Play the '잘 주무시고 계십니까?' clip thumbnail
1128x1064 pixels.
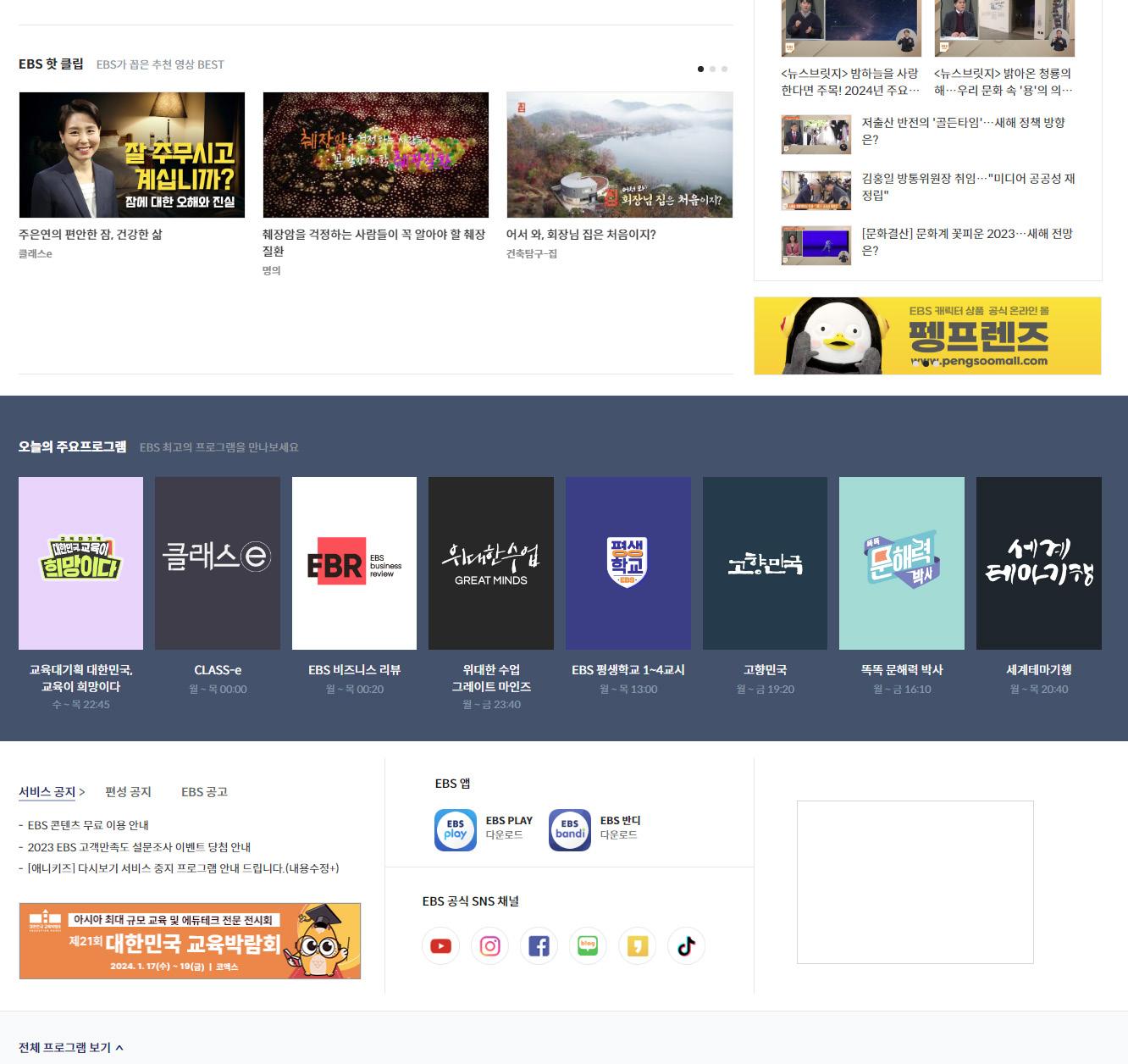(131, 155)
